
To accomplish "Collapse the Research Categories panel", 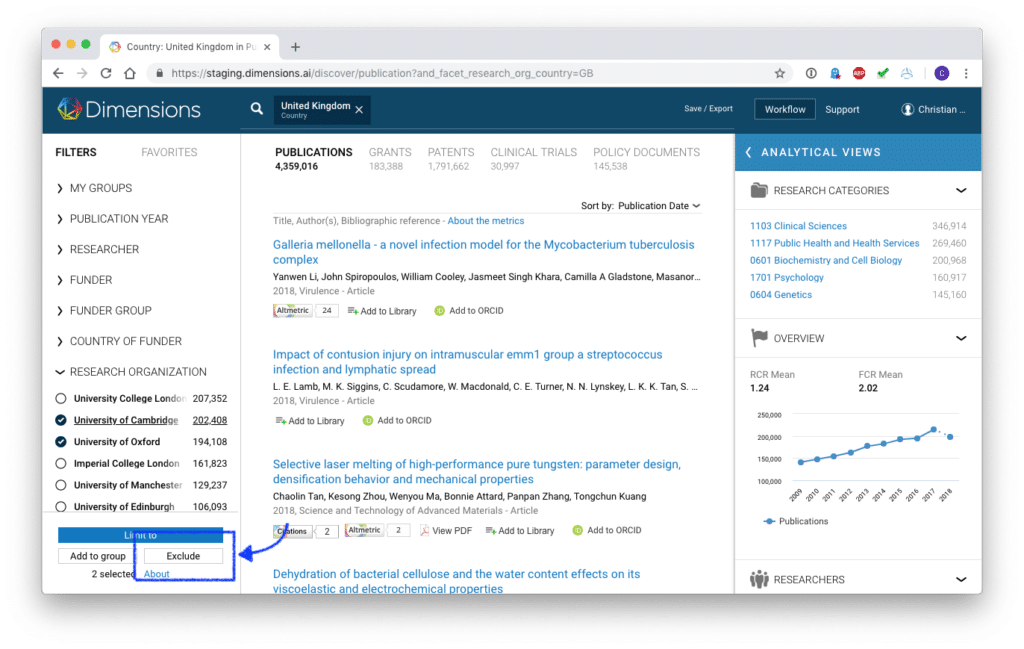I will [961, 190].
